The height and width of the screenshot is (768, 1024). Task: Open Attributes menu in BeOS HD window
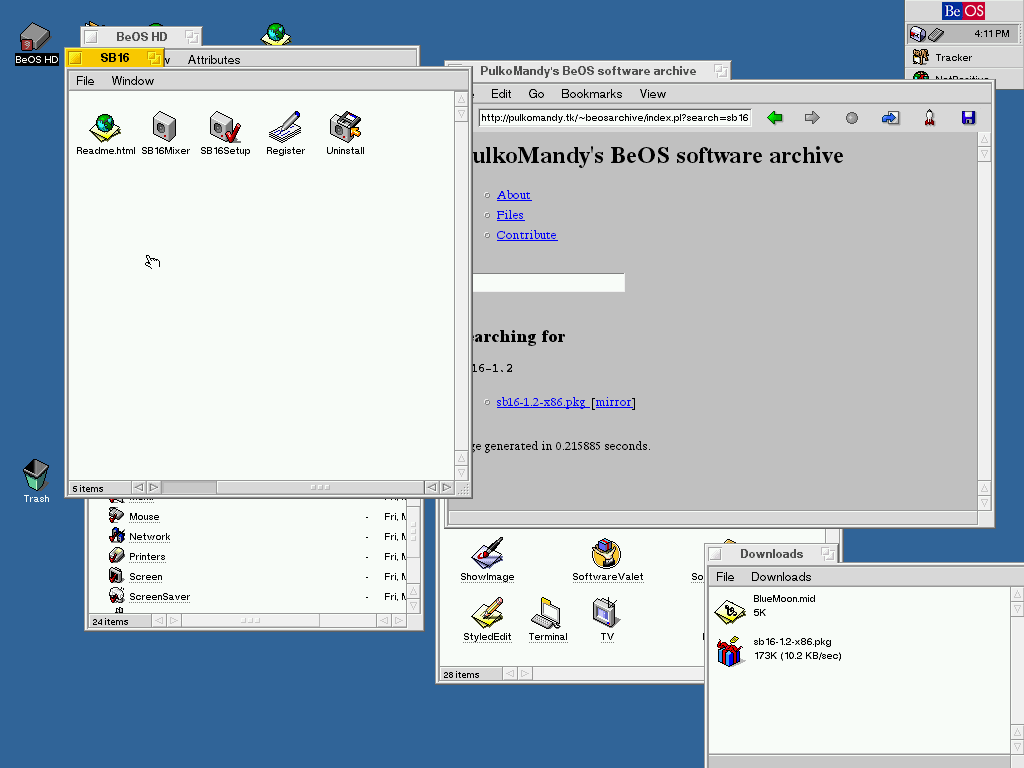point(214,59)
